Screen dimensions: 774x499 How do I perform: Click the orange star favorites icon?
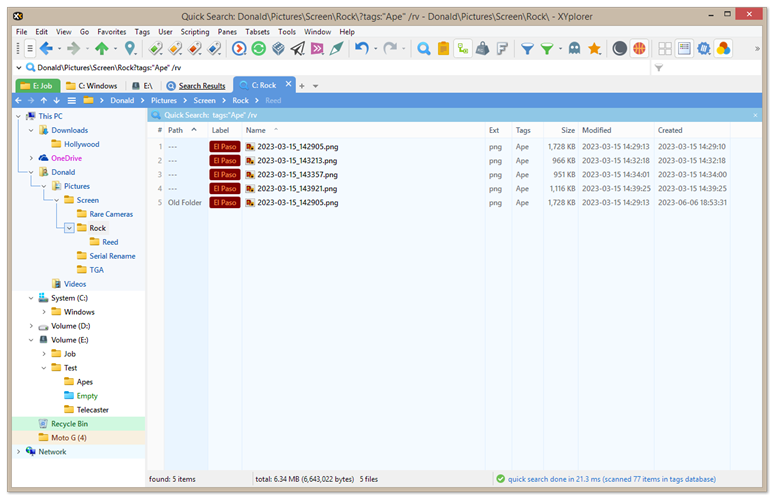click(594, 48)
